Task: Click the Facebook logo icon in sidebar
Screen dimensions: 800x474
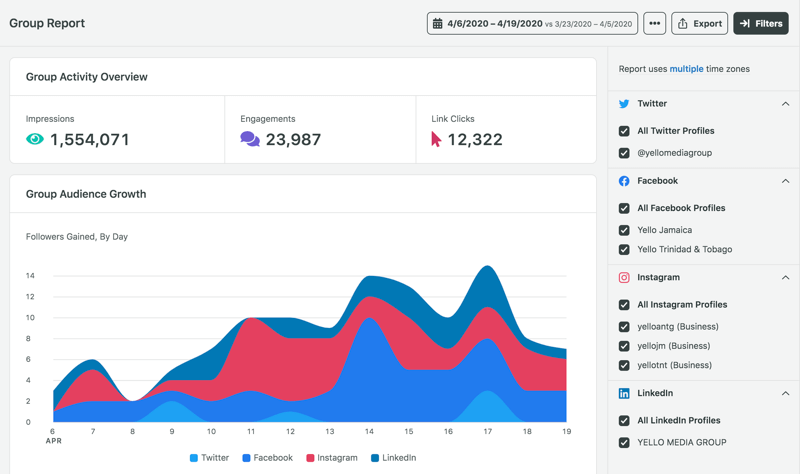Action: (624, 181)
